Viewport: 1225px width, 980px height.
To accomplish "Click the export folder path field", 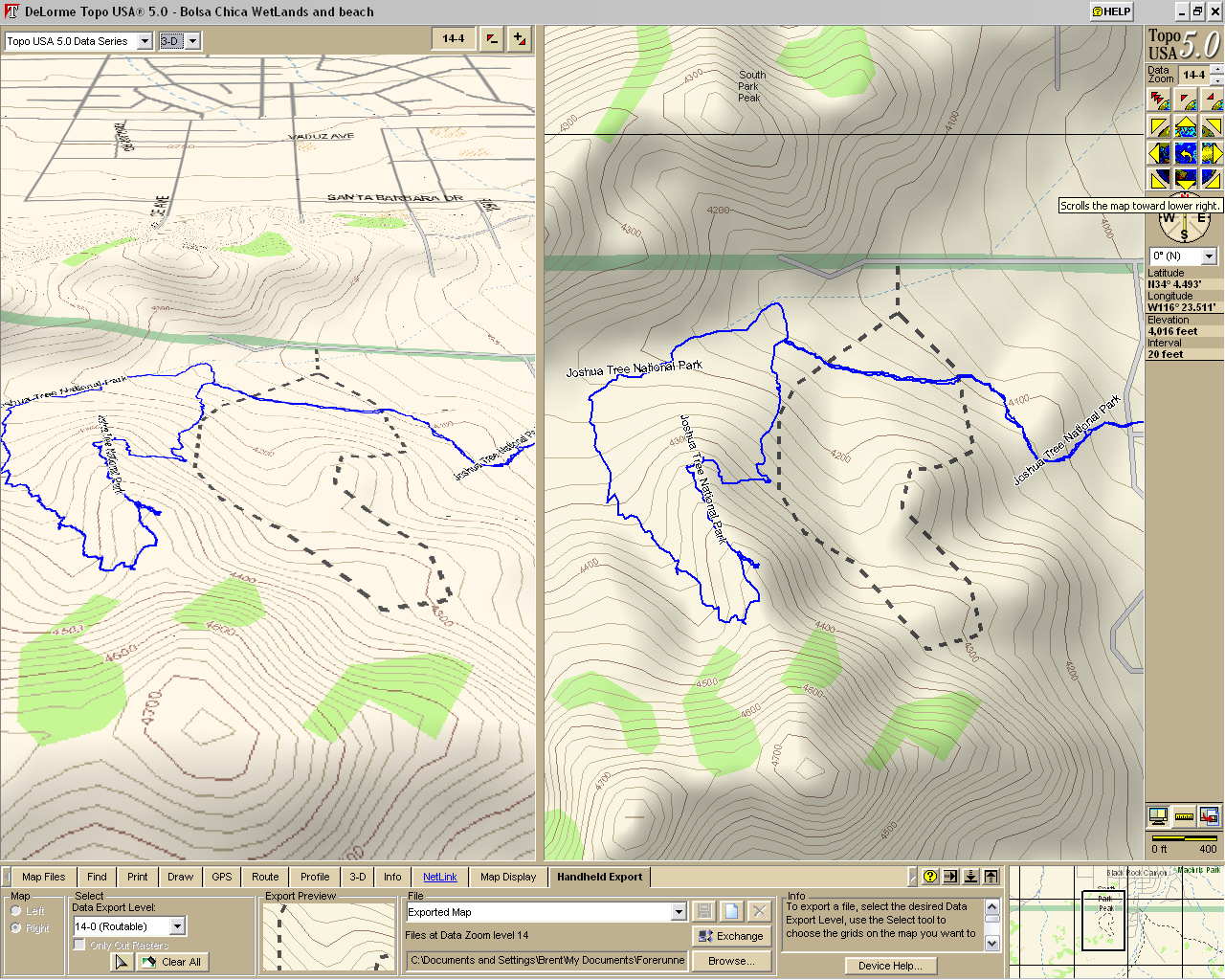I will 546,960.
